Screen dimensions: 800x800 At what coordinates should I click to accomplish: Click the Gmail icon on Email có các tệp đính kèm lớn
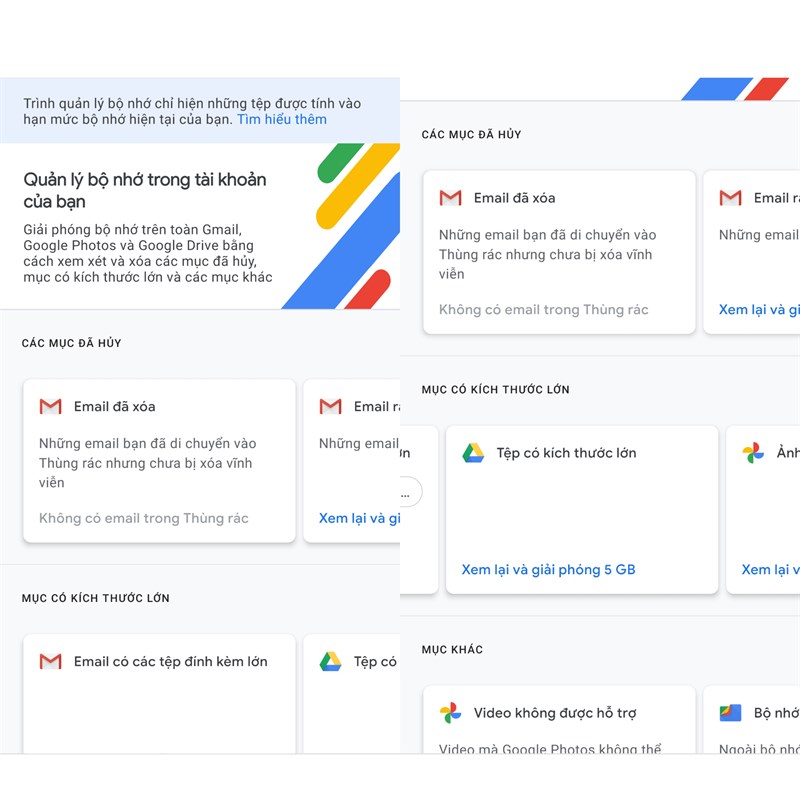51,661
